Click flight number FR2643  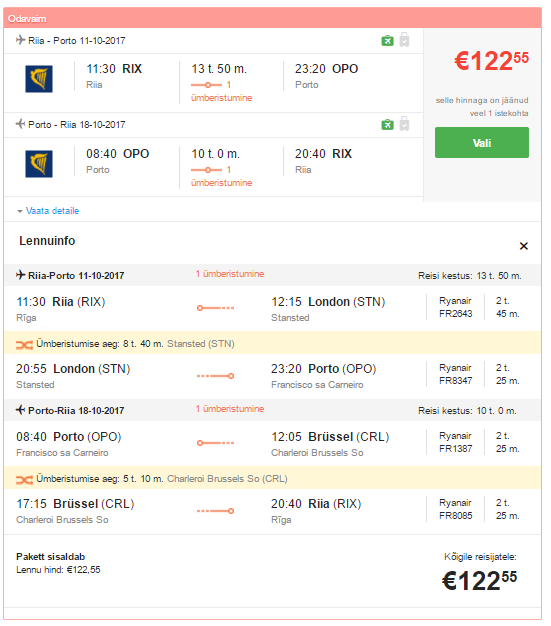coord(456,314)
